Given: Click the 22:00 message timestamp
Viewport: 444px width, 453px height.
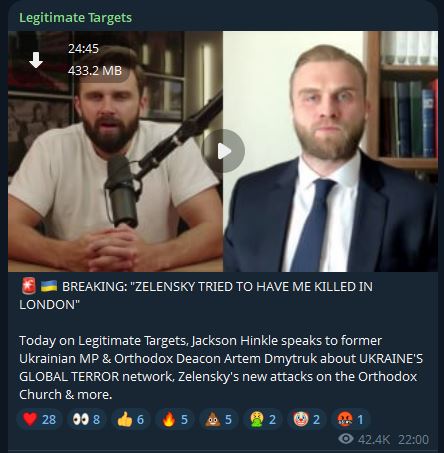Looking at the screenshot, I should click(x=413, y=440).
